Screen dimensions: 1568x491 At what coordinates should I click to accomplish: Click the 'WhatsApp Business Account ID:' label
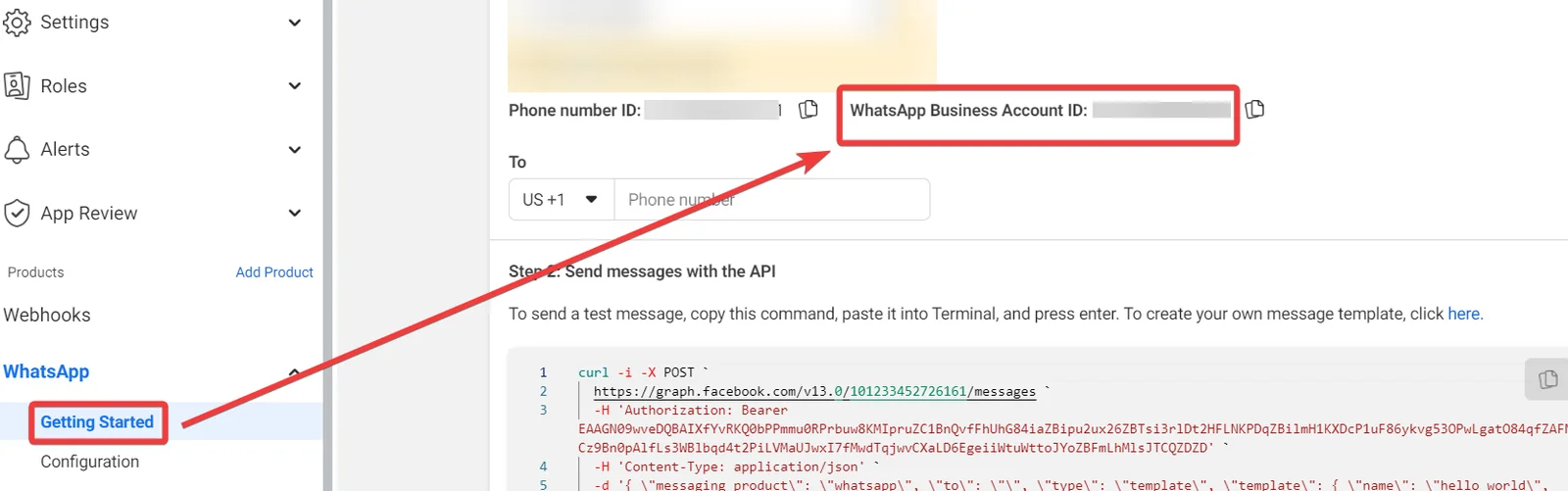tap(968, 110)
